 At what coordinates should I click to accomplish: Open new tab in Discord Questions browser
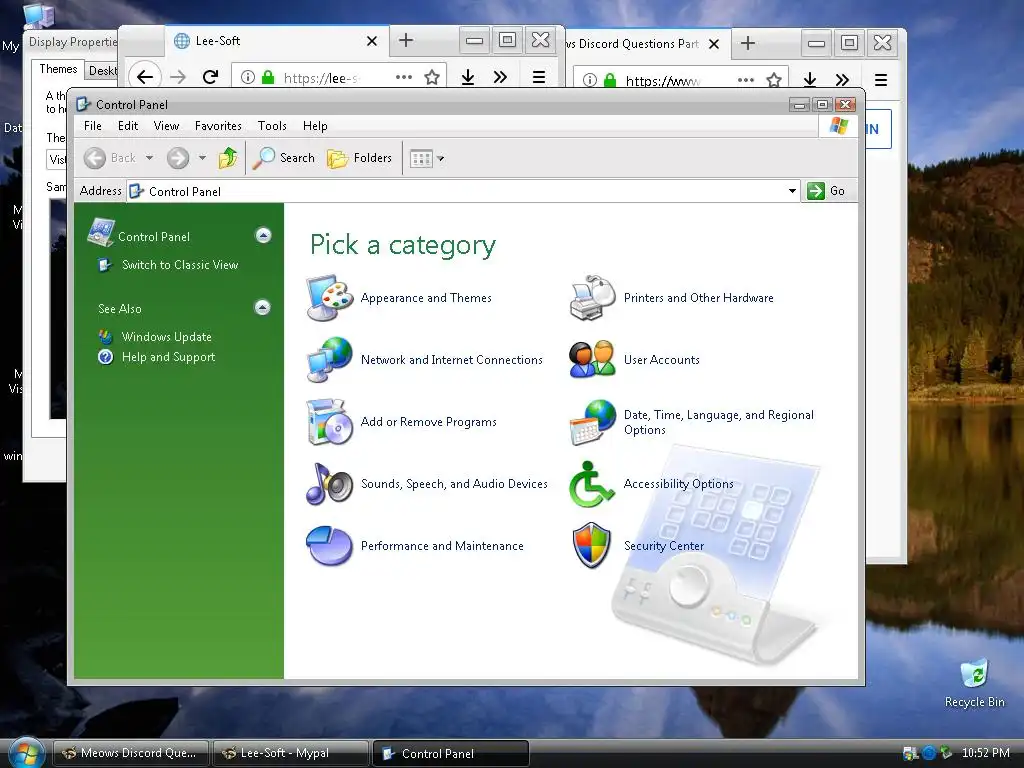coord(748,43)
